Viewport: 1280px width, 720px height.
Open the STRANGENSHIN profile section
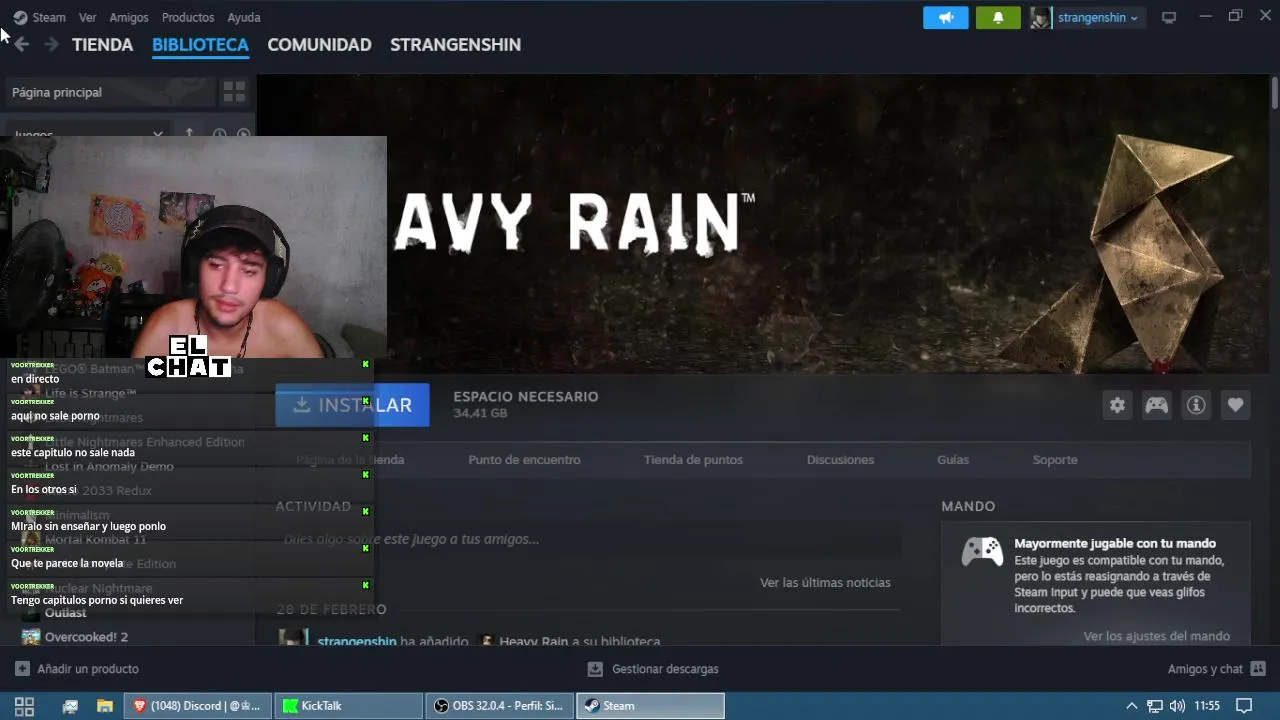pos(455,45)
